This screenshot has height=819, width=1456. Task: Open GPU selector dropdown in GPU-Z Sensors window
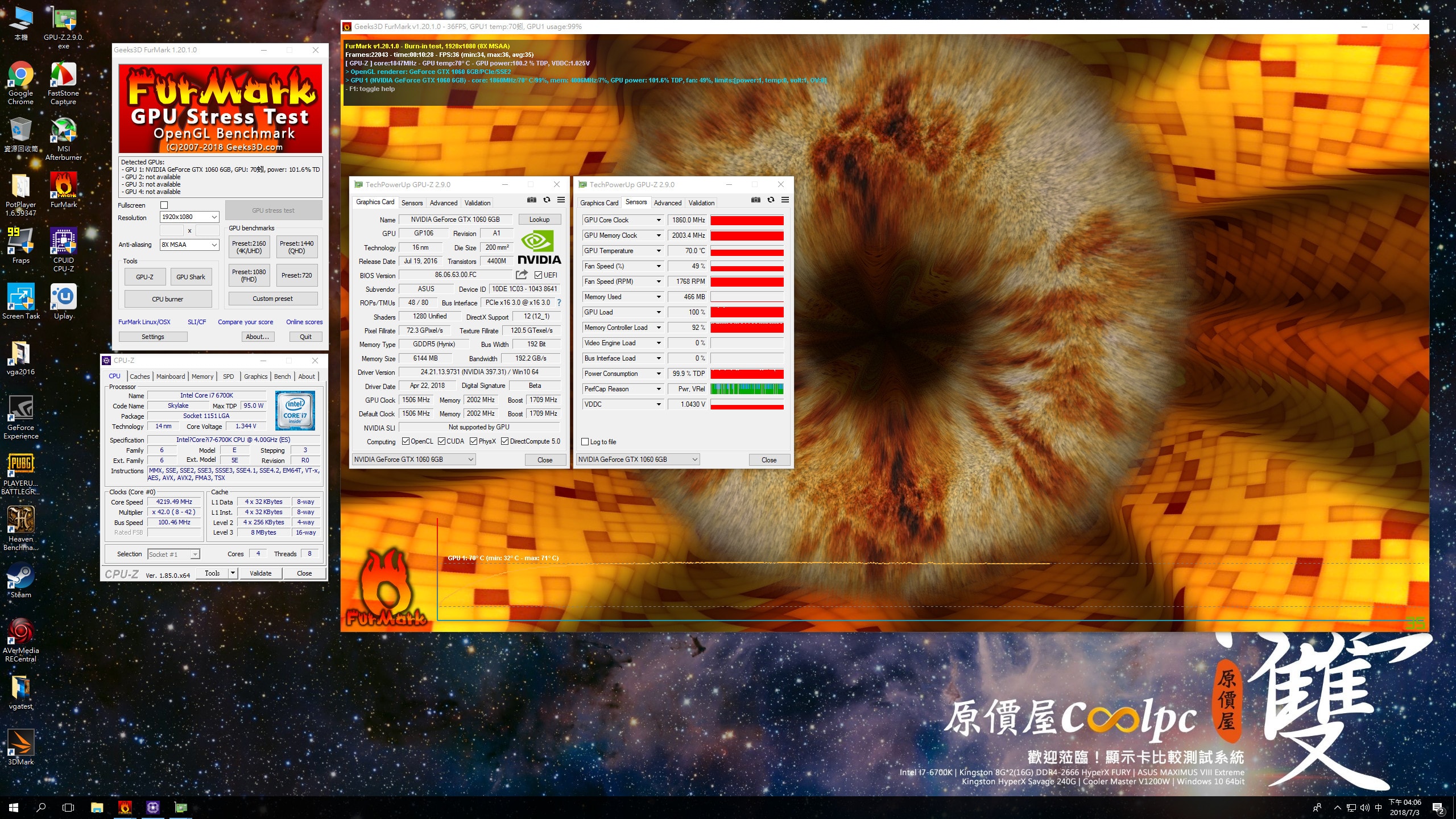pos(638,460)
